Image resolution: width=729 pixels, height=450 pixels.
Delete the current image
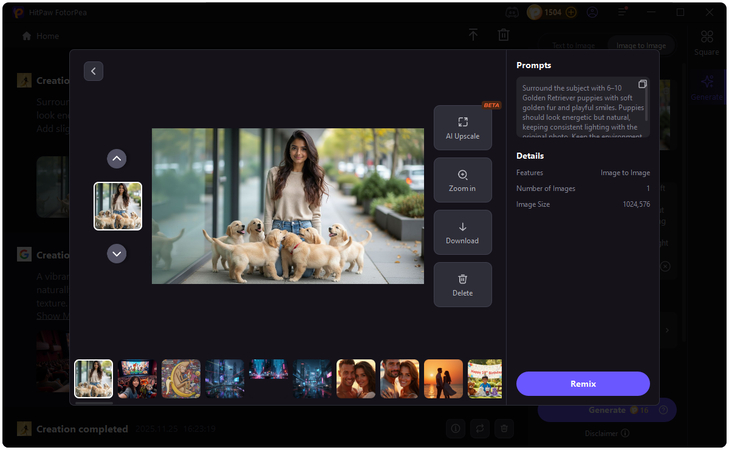pos(462,285)
